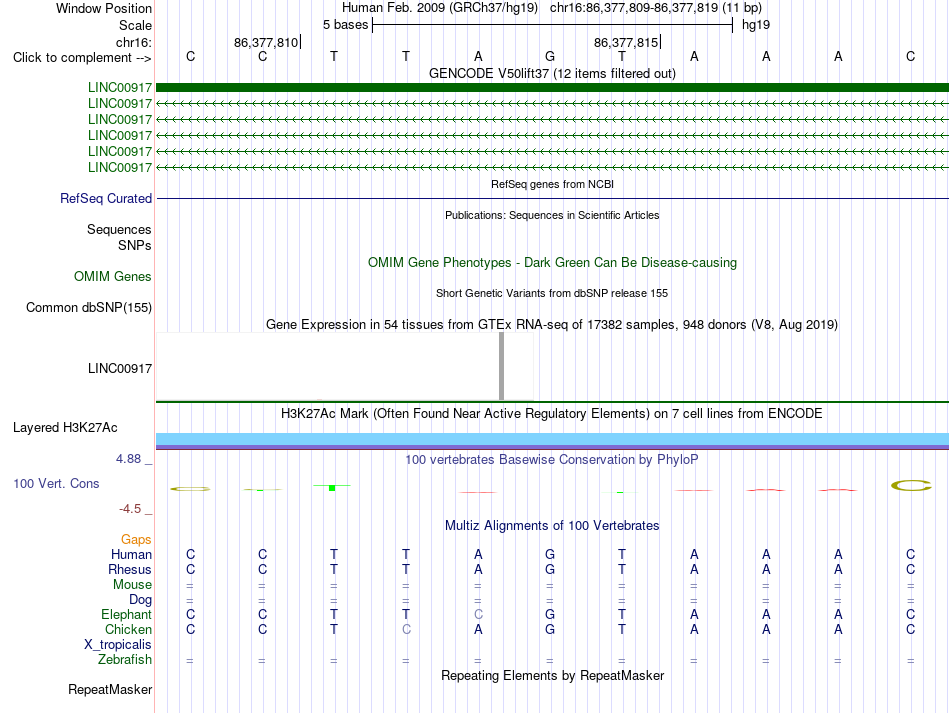Click the -4.5 lower conservation scale value
950x713 pixels.
click(130, 509)
